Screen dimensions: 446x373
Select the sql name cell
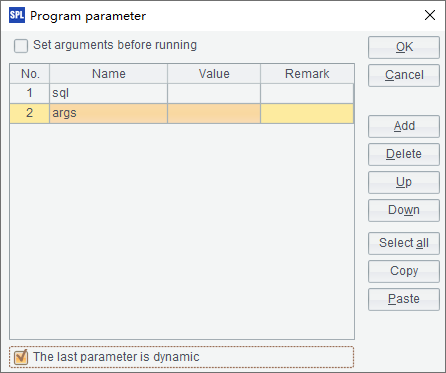108,93
